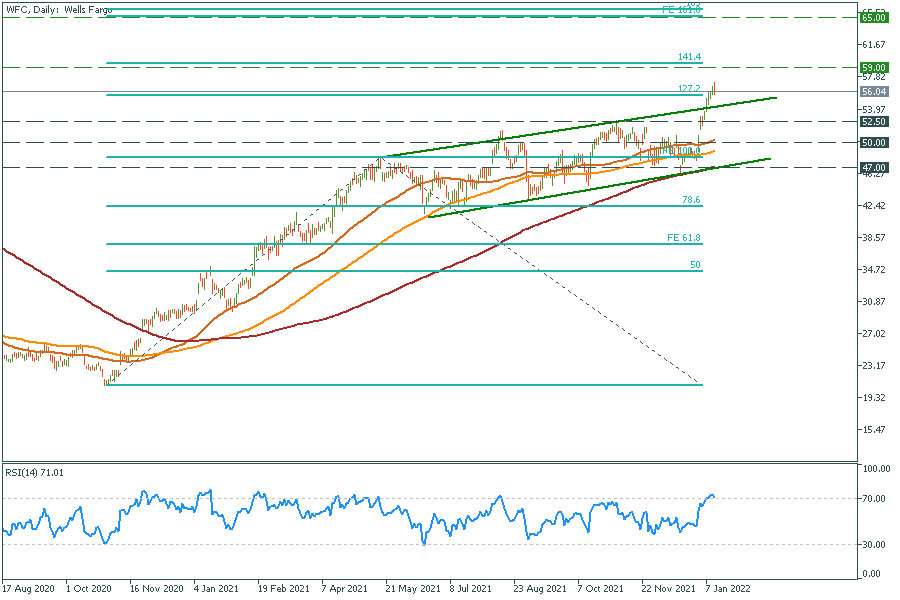Select the 59.00 price level label
900x600 pixels.
(874, 68)
